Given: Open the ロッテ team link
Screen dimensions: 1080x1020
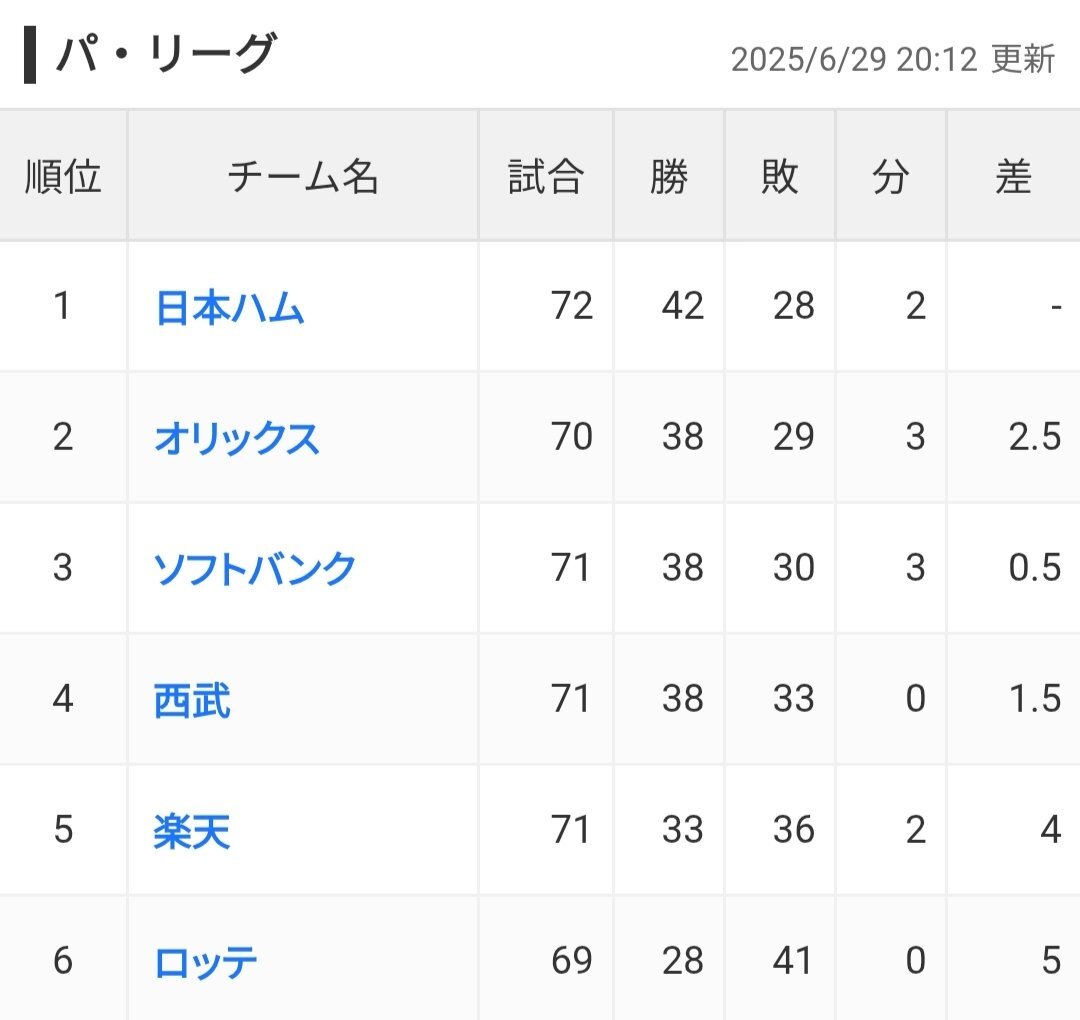Looking at the screenshot, I should (206, 962).
